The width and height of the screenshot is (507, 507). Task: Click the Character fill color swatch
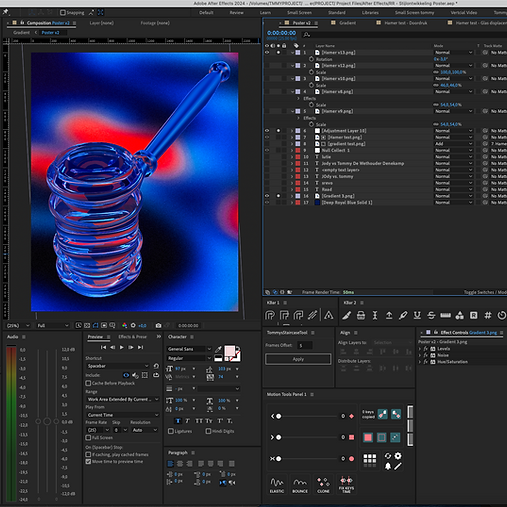pos(229,351)
